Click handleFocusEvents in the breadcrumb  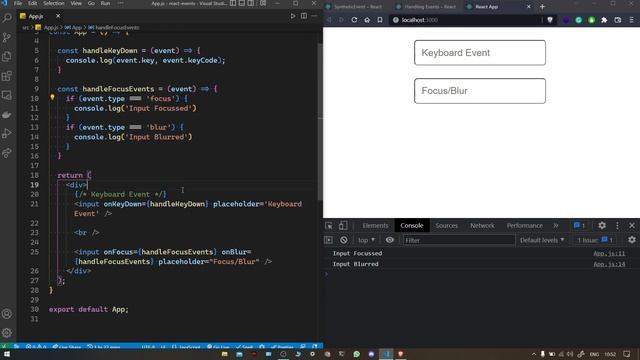click(117, 27)
